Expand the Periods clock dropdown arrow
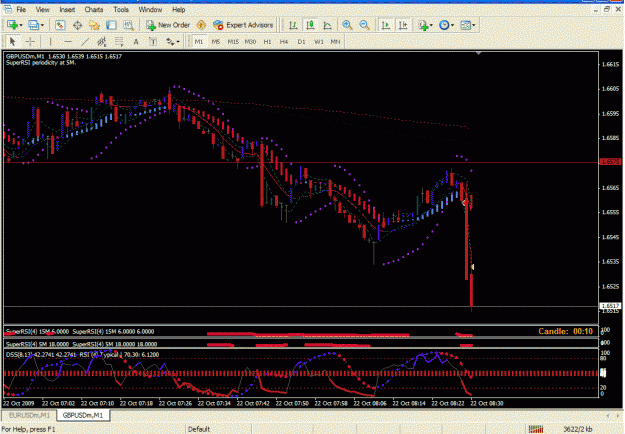This screenshot has width=625, height=434. pyautogui.click(x=452, y=26)
